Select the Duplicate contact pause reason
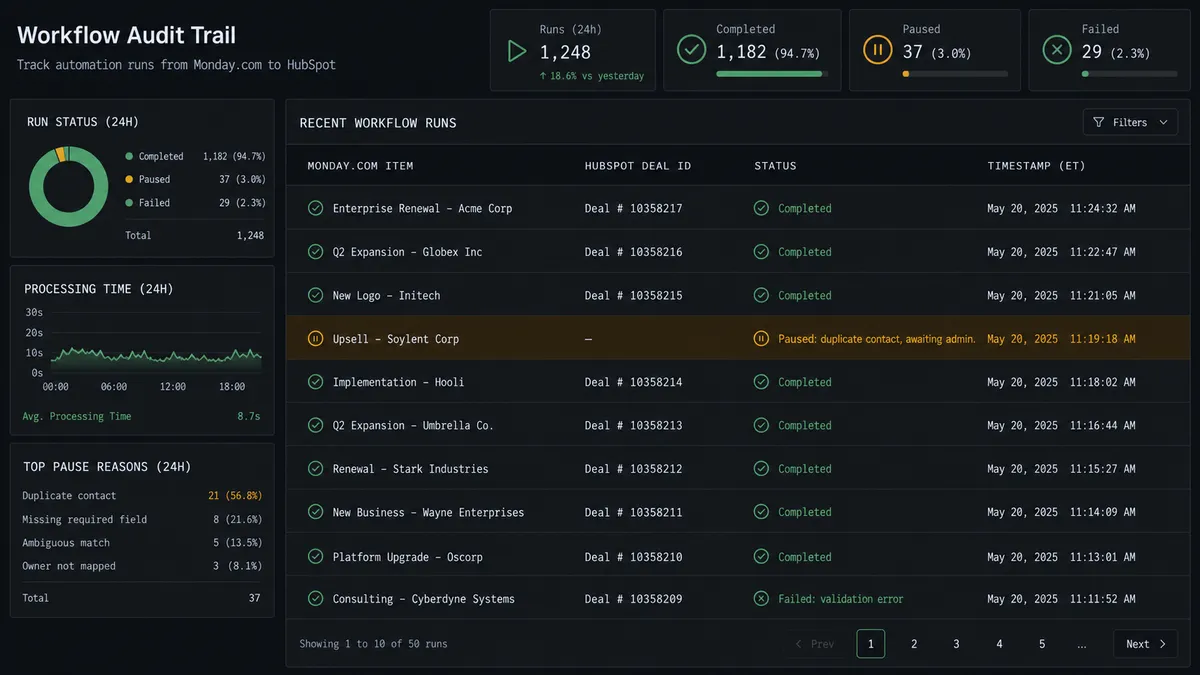This screenshot has height=675, width=1200. (x=141, y=496)
